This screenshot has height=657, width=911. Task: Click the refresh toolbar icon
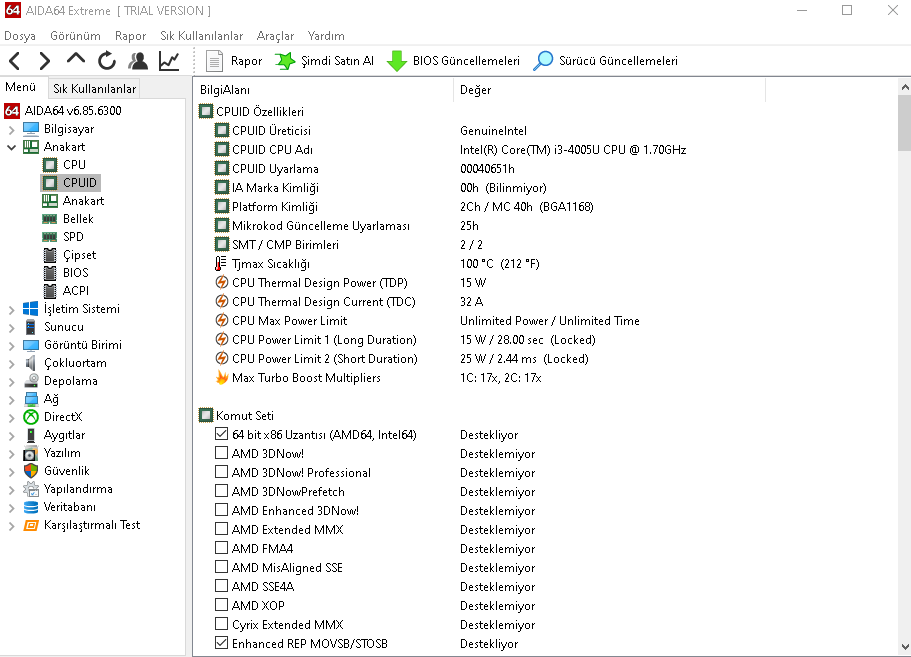[107, 60]
